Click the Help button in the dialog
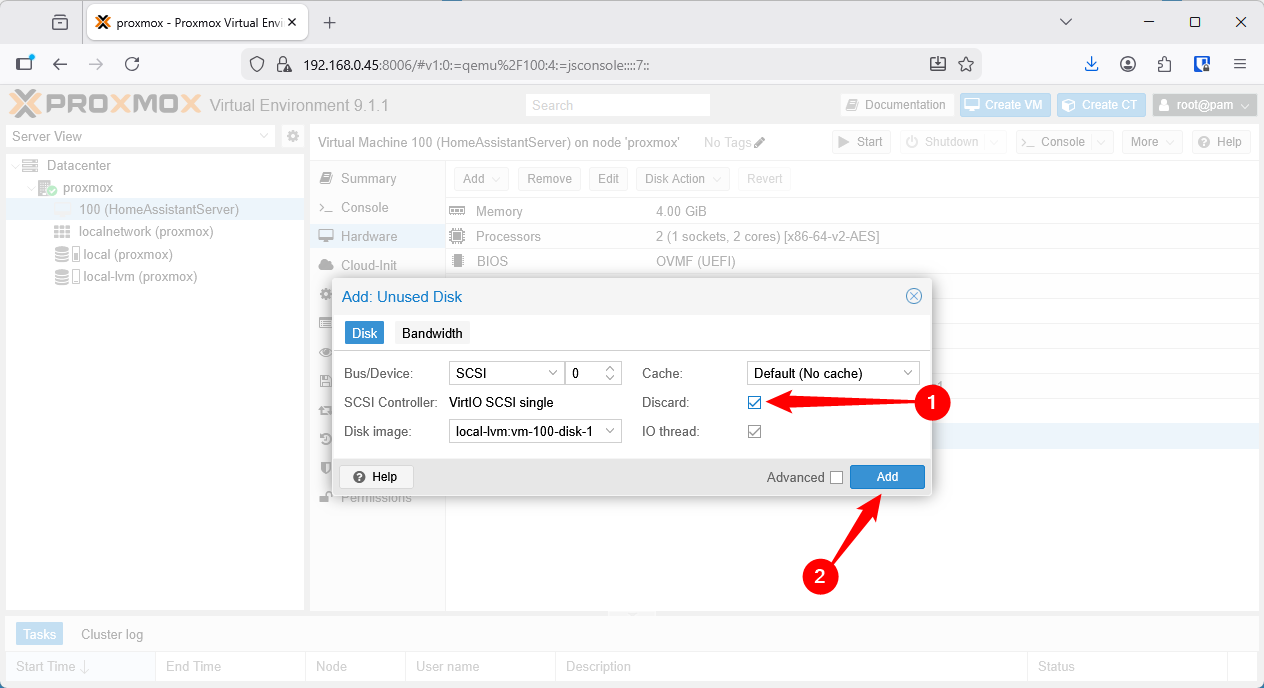The width and height of the screenshot is (1264, 688). 376,477
